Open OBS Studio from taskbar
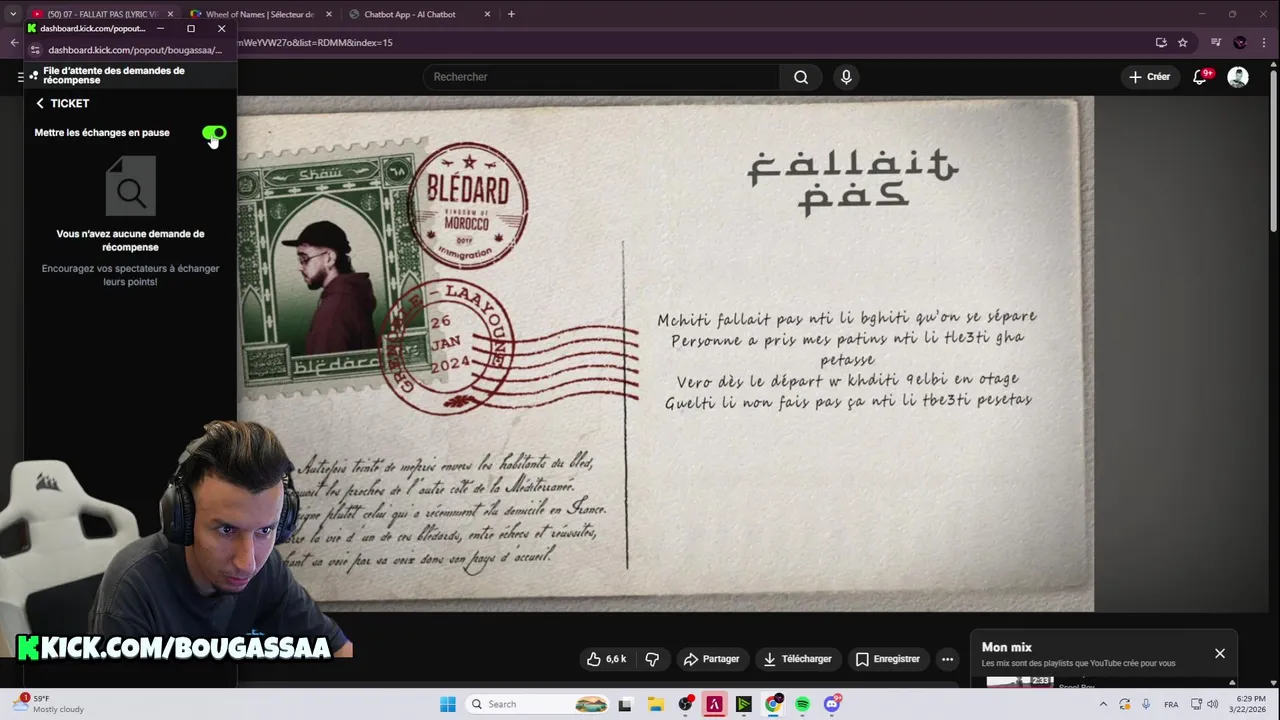Screen dimensions: 1280x720 click(x=685, y=704)
